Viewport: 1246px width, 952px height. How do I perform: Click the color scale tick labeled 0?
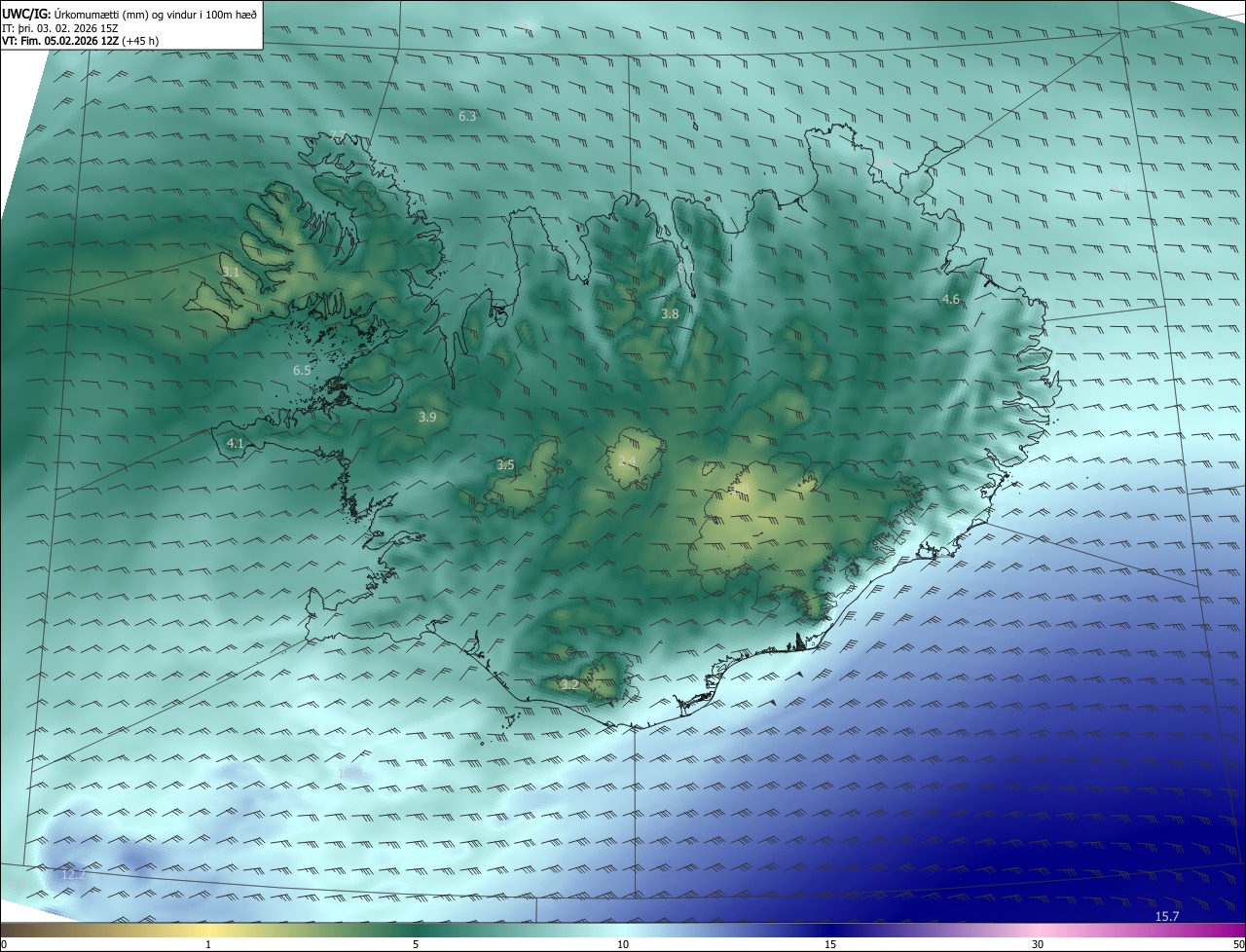(x=4, y=944)
